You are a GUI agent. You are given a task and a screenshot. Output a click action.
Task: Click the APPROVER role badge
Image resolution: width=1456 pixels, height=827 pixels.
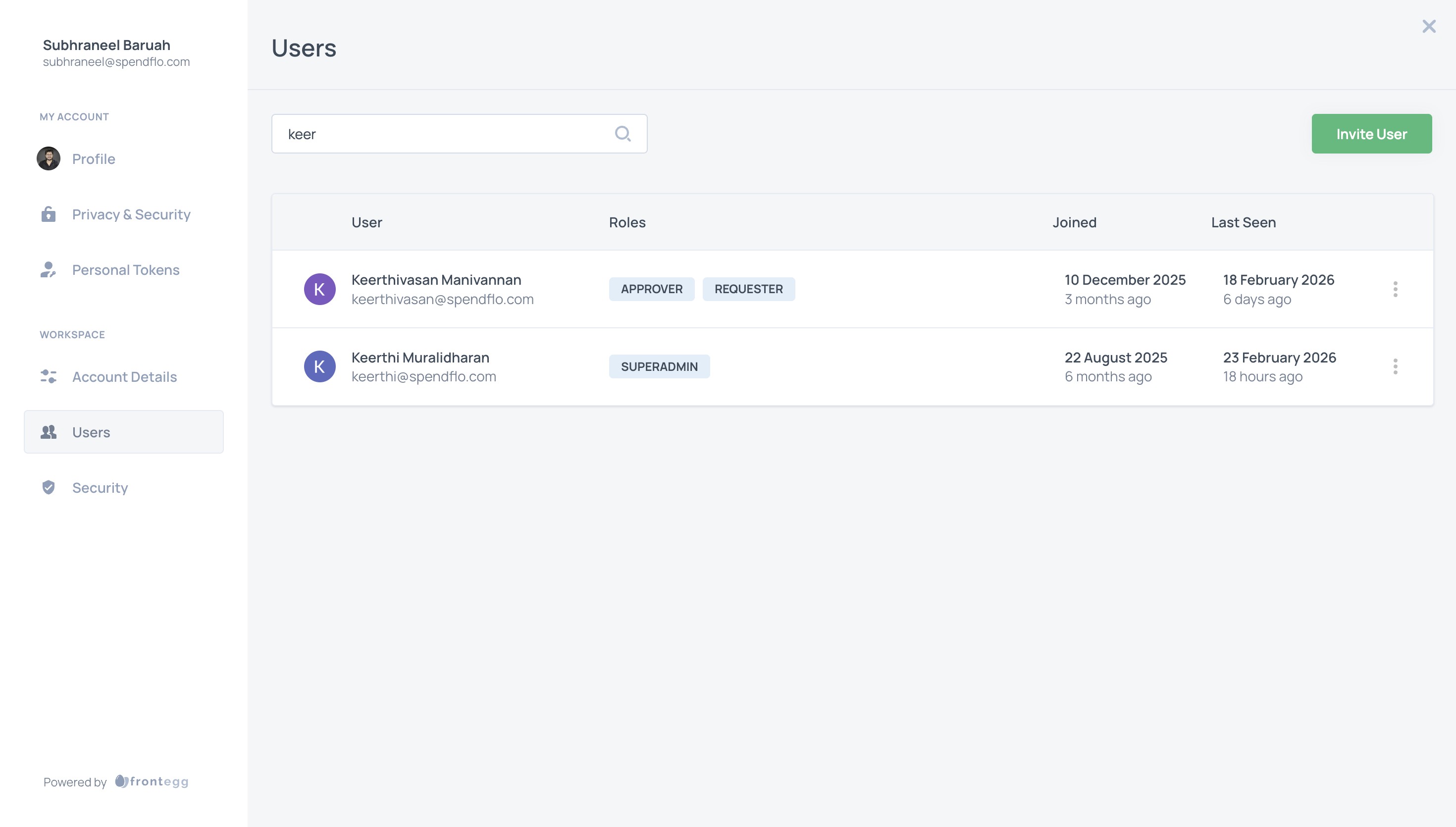click(x=651, y=289)
